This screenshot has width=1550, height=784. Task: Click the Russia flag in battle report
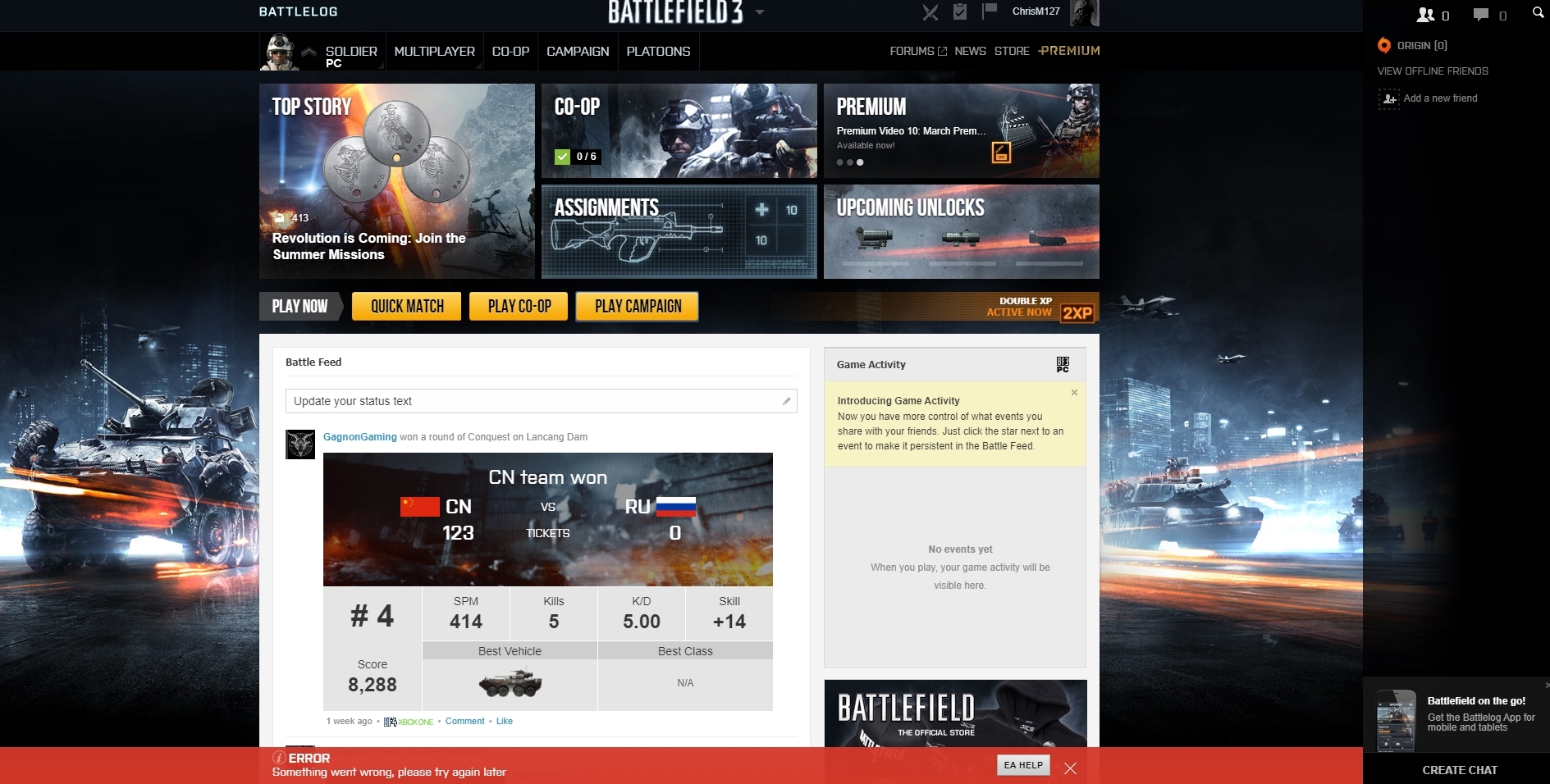point(676,507)
